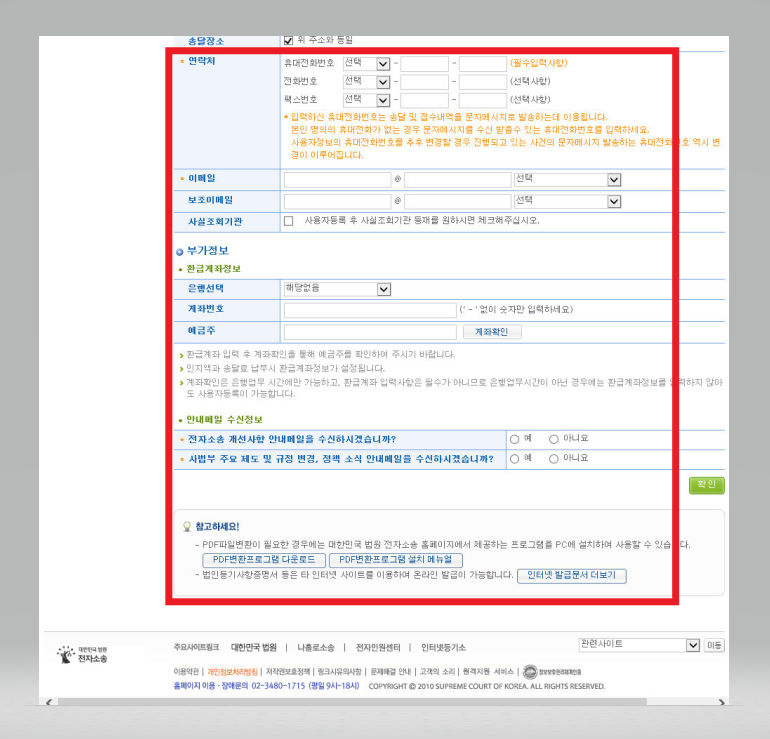Click PDF변환프로그램 설치 메뉴얼 button
Viewport: 770px width, 739px height.
pos(396,560)
